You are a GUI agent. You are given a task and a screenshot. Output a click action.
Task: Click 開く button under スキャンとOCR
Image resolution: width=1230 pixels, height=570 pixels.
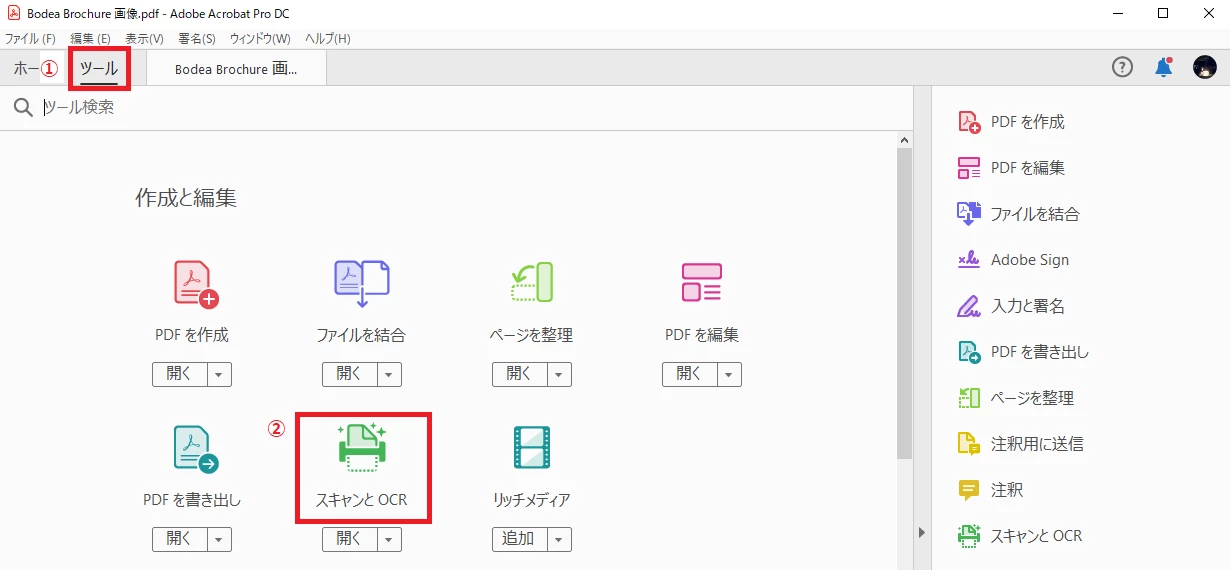(350, 540)
